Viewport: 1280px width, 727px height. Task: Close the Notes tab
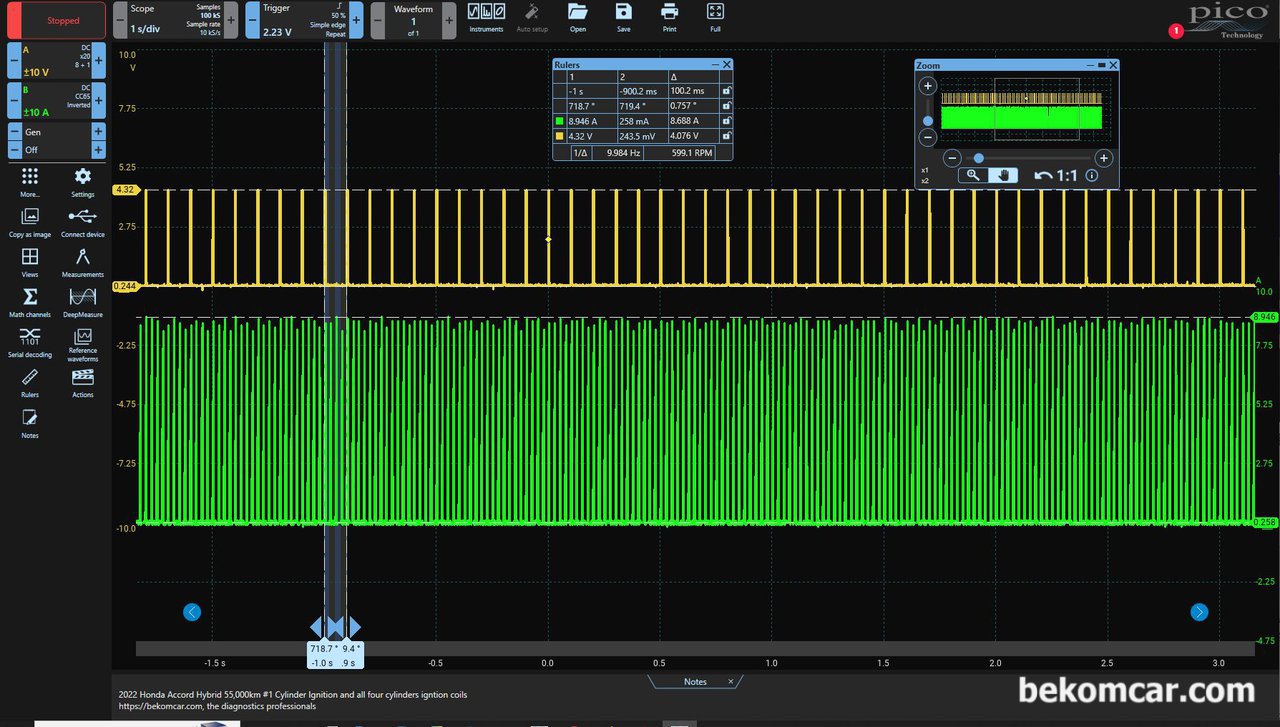[x=730, y=682]
